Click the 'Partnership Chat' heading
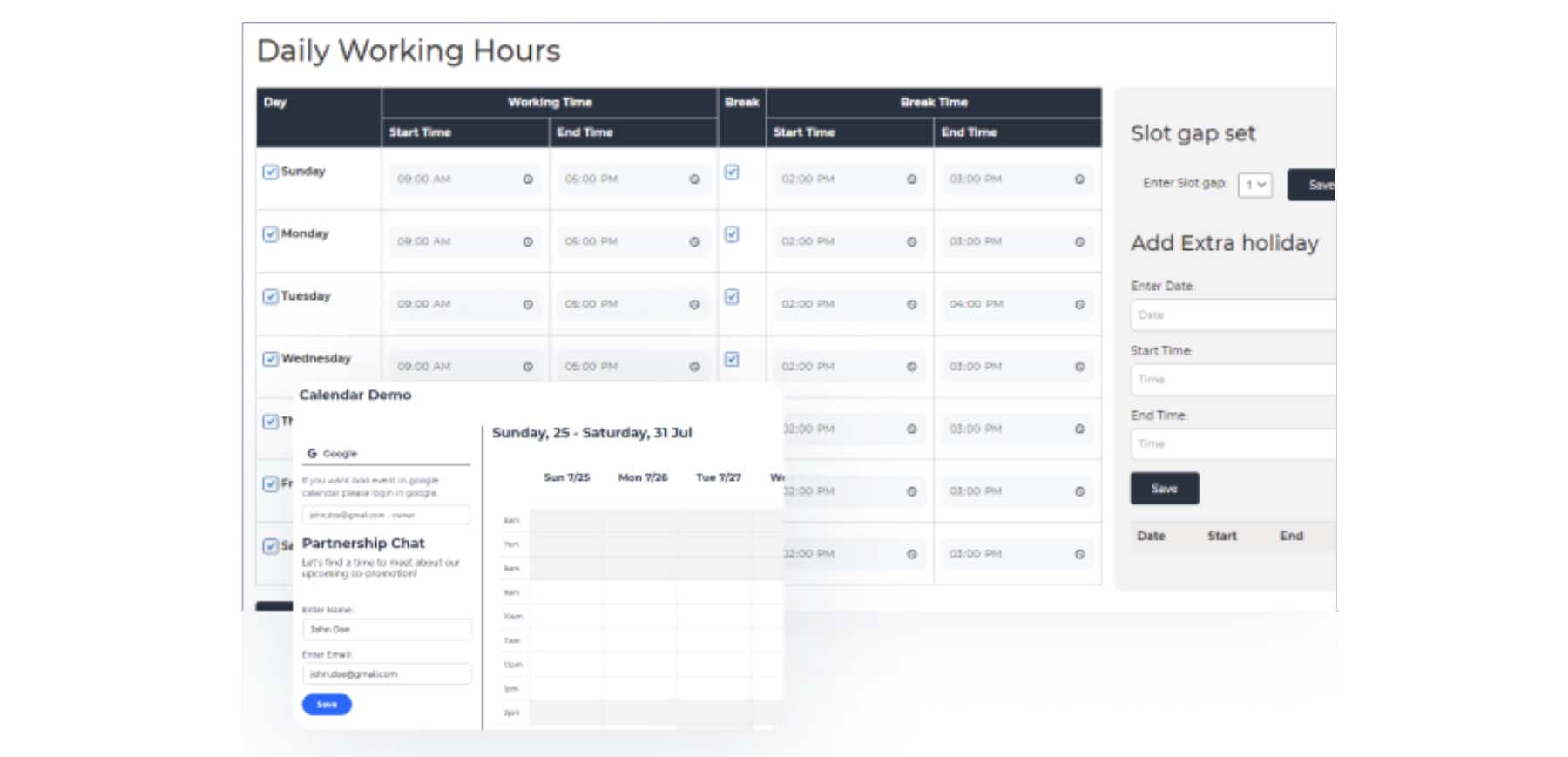Viewport: 1568px width, 757px height. click(x=363, y=544)
